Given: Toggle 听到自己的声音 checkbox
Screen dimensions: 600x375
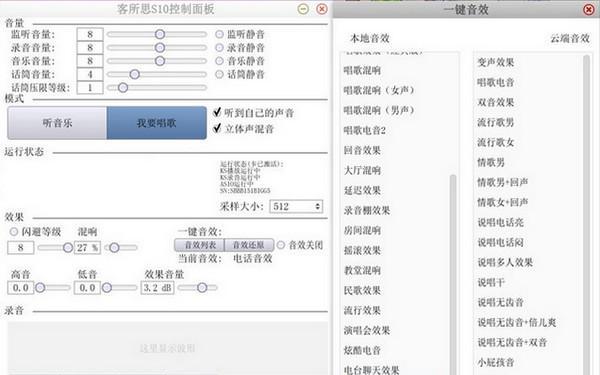Looking at the screenshot, I should pyautogui.click(x=217, y=112).
